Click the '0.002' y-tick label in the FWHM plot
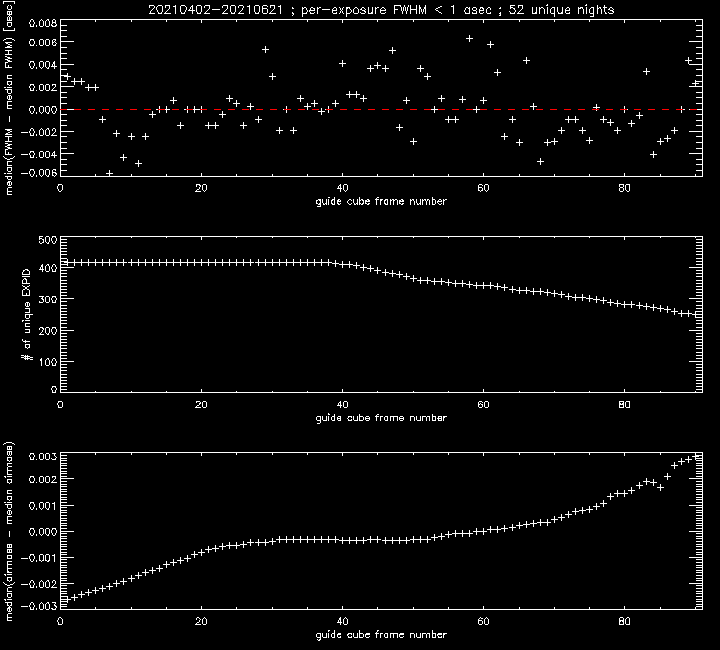 [x=43, y=88]
